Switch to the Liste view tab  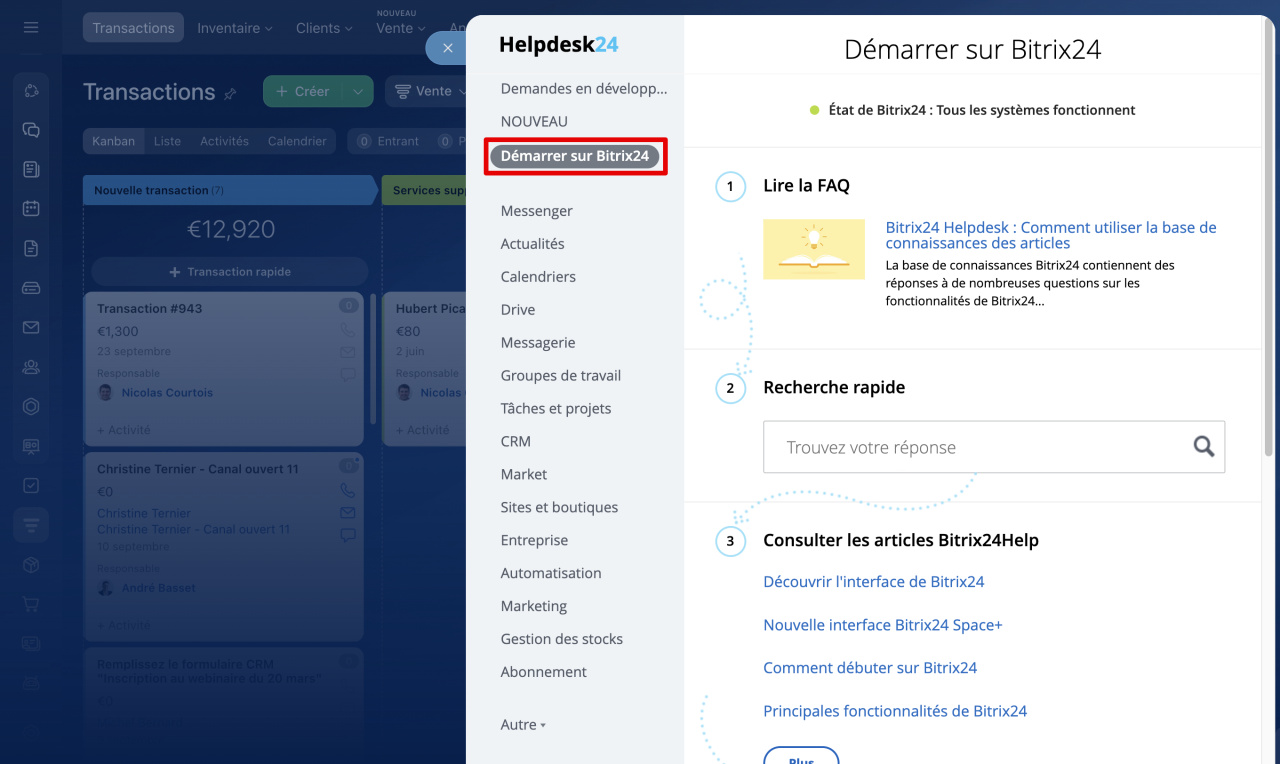[x=167, y=141]
